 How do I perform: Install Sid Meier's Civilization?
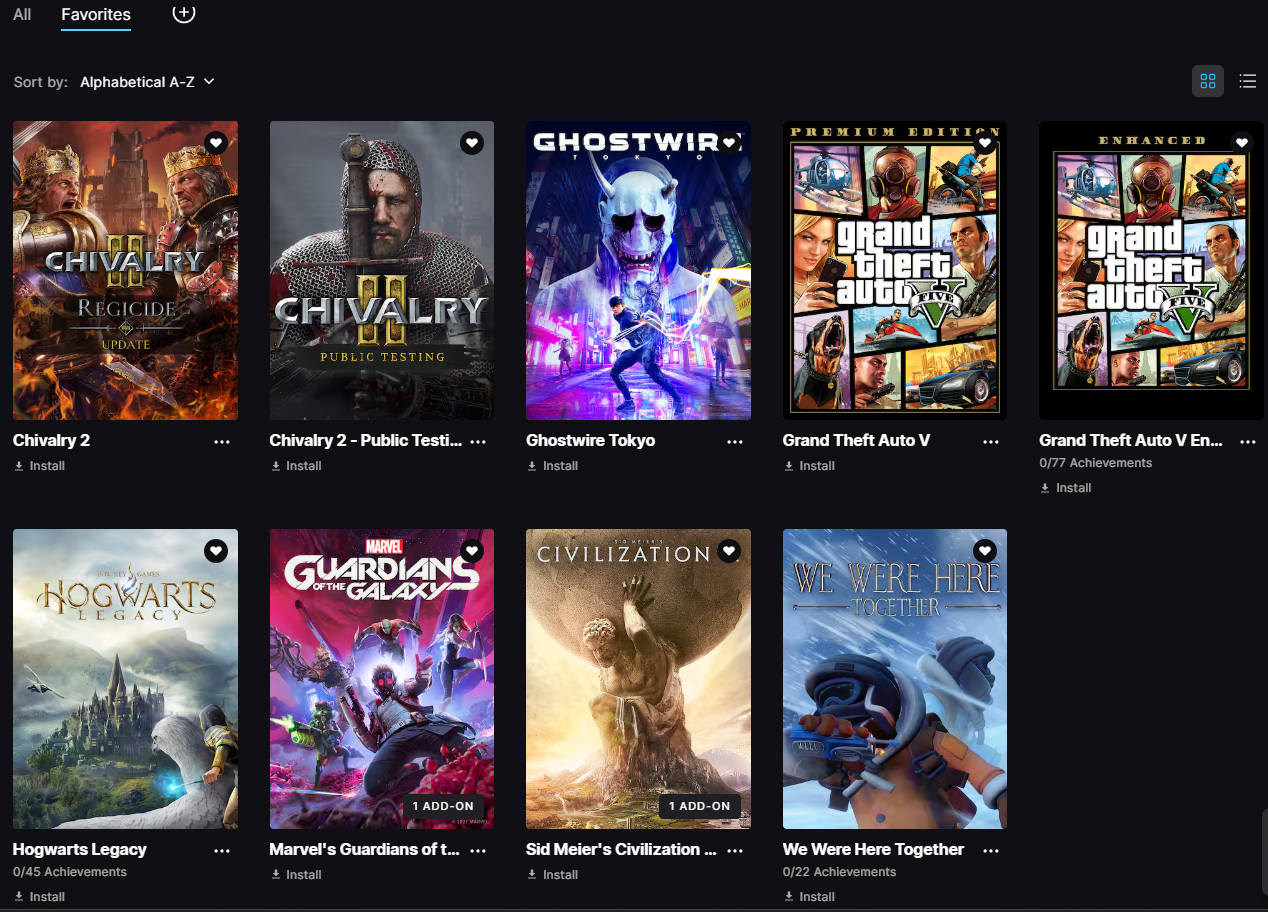553,875
